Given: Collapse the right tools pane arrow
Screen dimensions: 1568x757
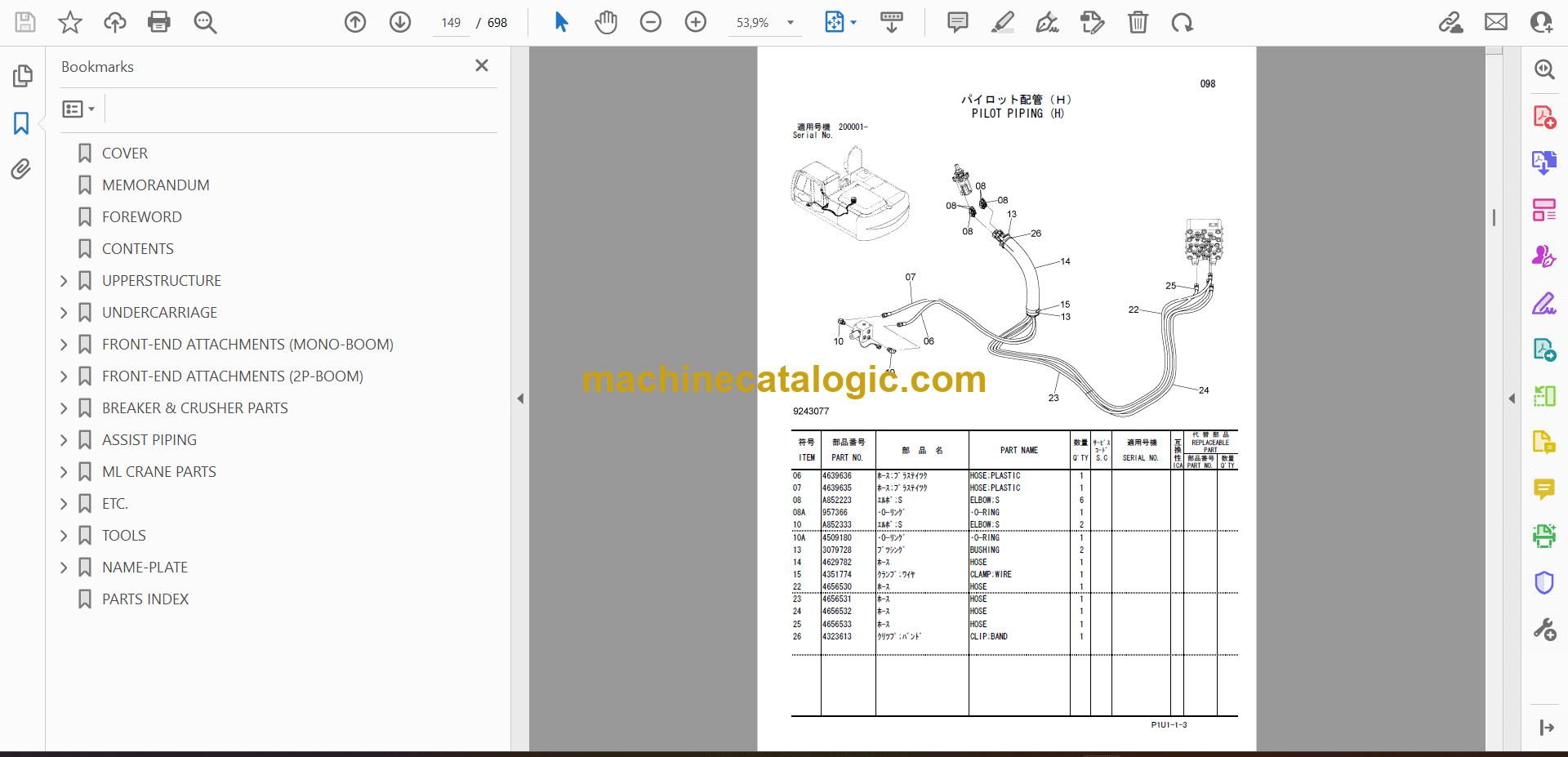Looking at the screenshot, I should 1512,399.
